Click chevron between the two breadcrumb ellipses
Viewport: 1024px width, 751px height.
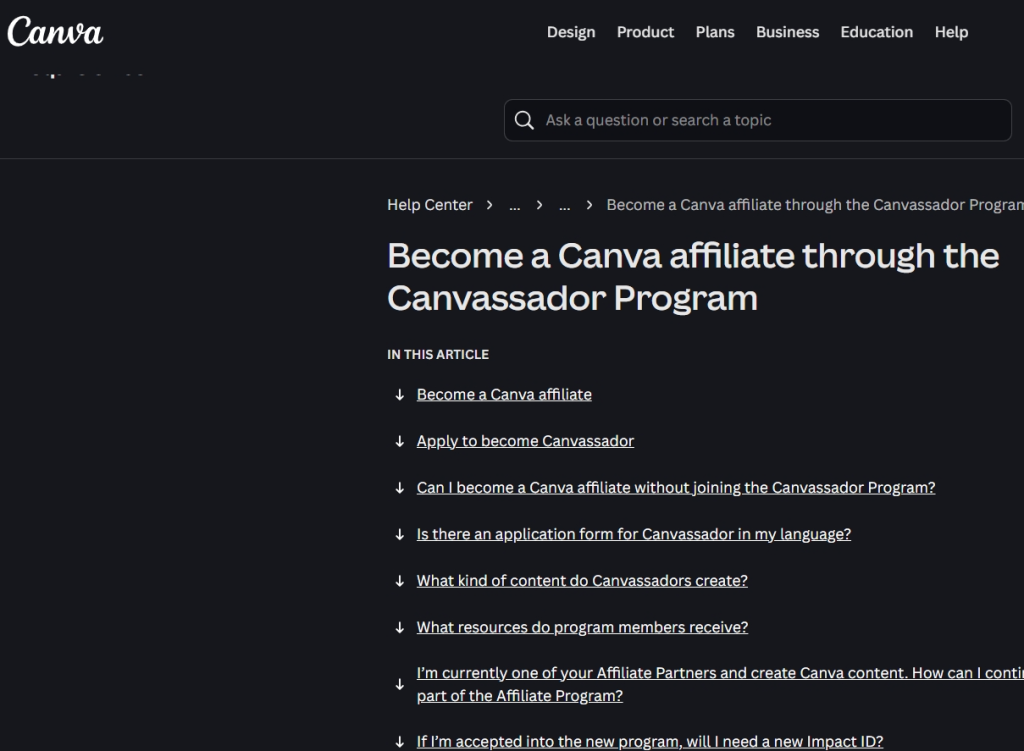539,205
